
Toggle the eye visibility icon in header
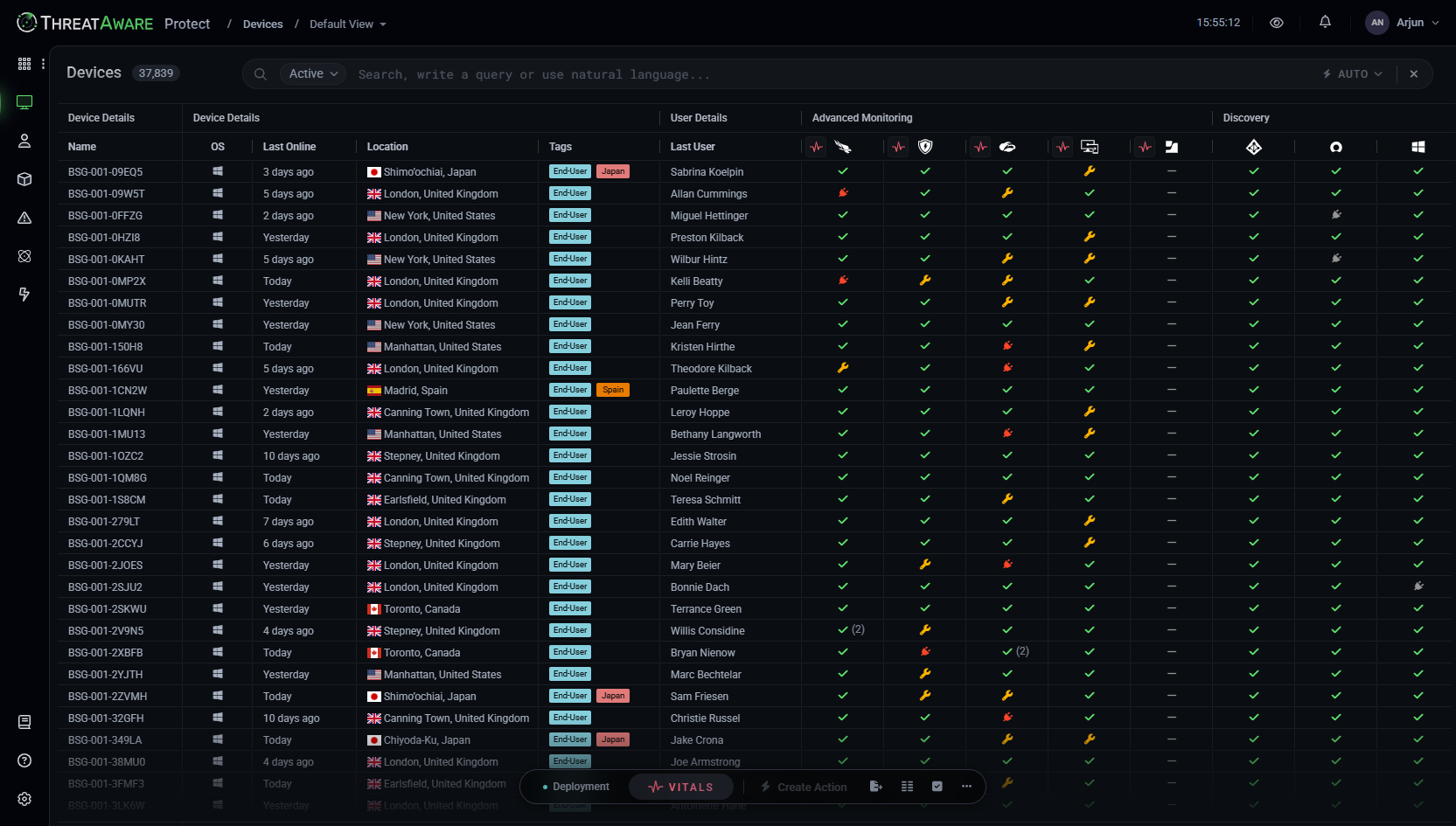pyautogui.click(x=1277, y=23)
